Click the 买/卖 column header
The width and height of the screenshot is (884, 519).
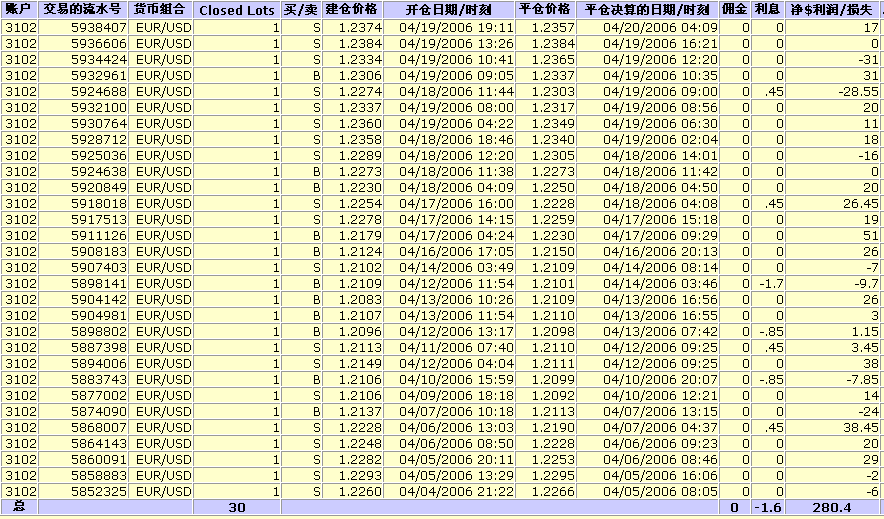pyautogui.click(x=302, y=9)
